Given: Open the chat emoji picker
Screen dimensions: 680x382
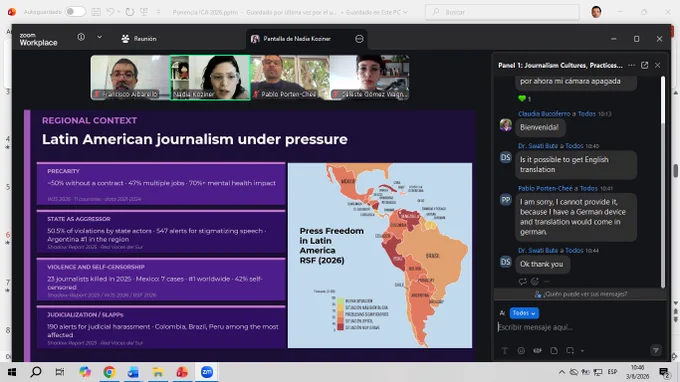Looking at the screenshot, I should coord(521,350).
